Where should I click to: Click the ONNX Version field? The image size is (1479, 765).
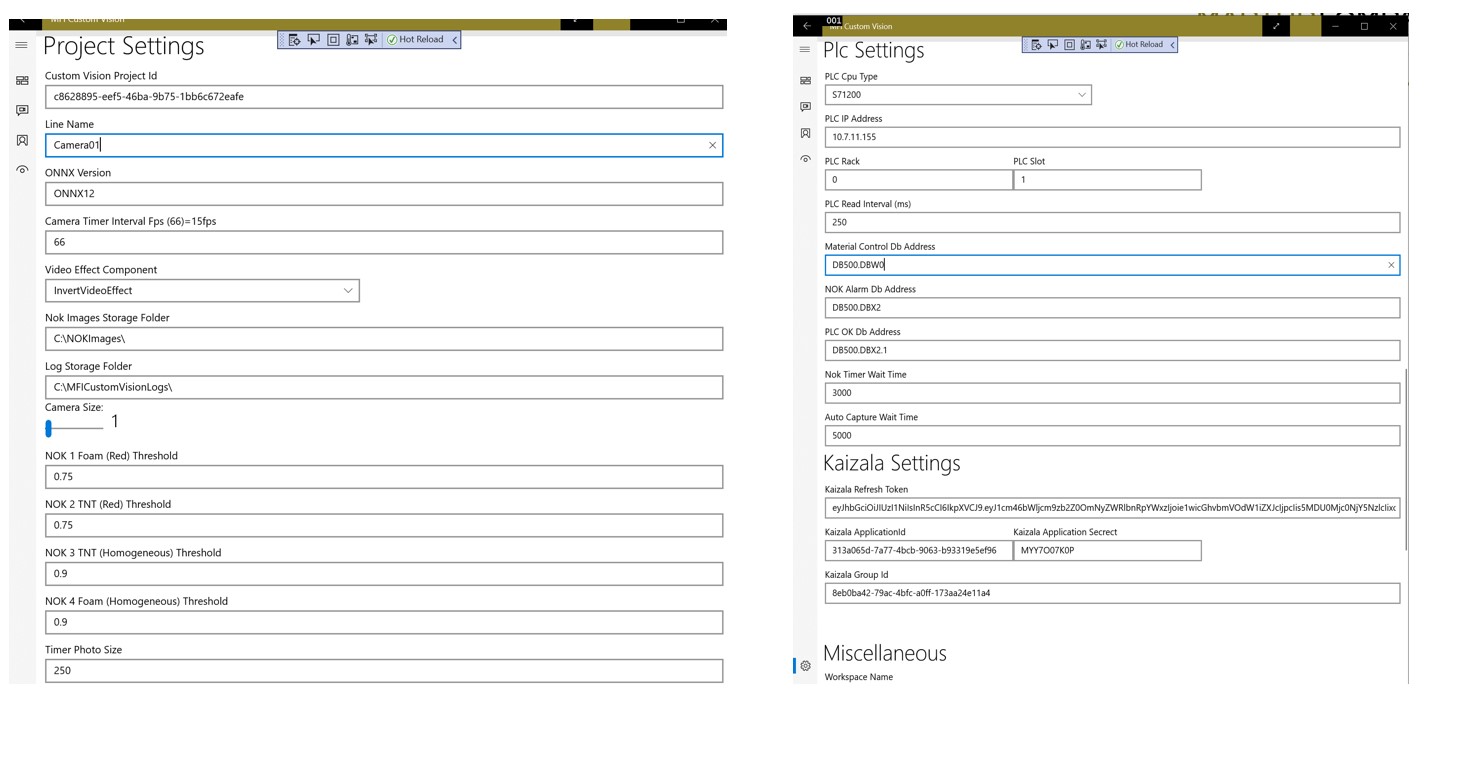tap(384, 194)
